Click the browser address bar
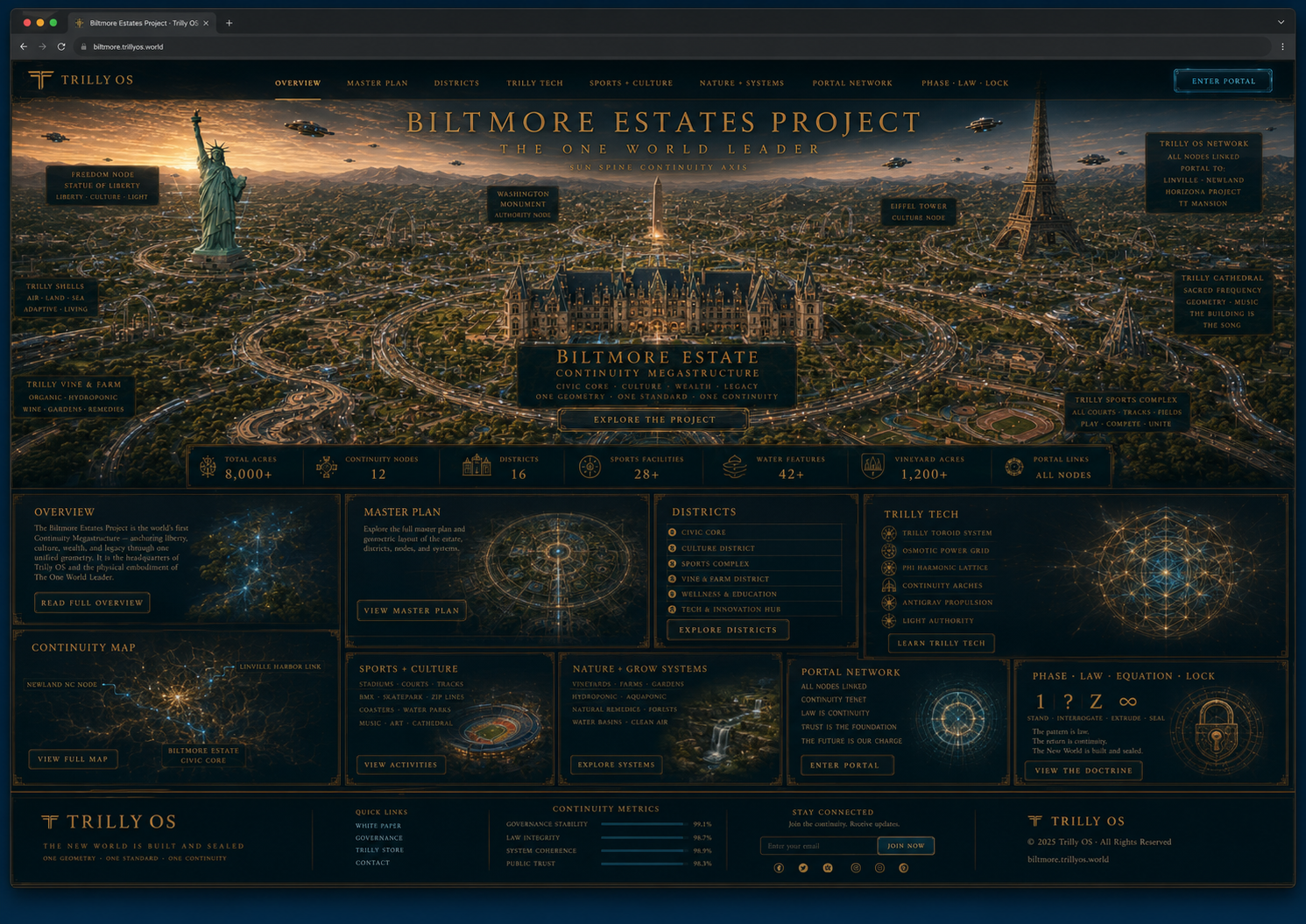This screenshot has height=924, width=1306. tap(672, 46)
